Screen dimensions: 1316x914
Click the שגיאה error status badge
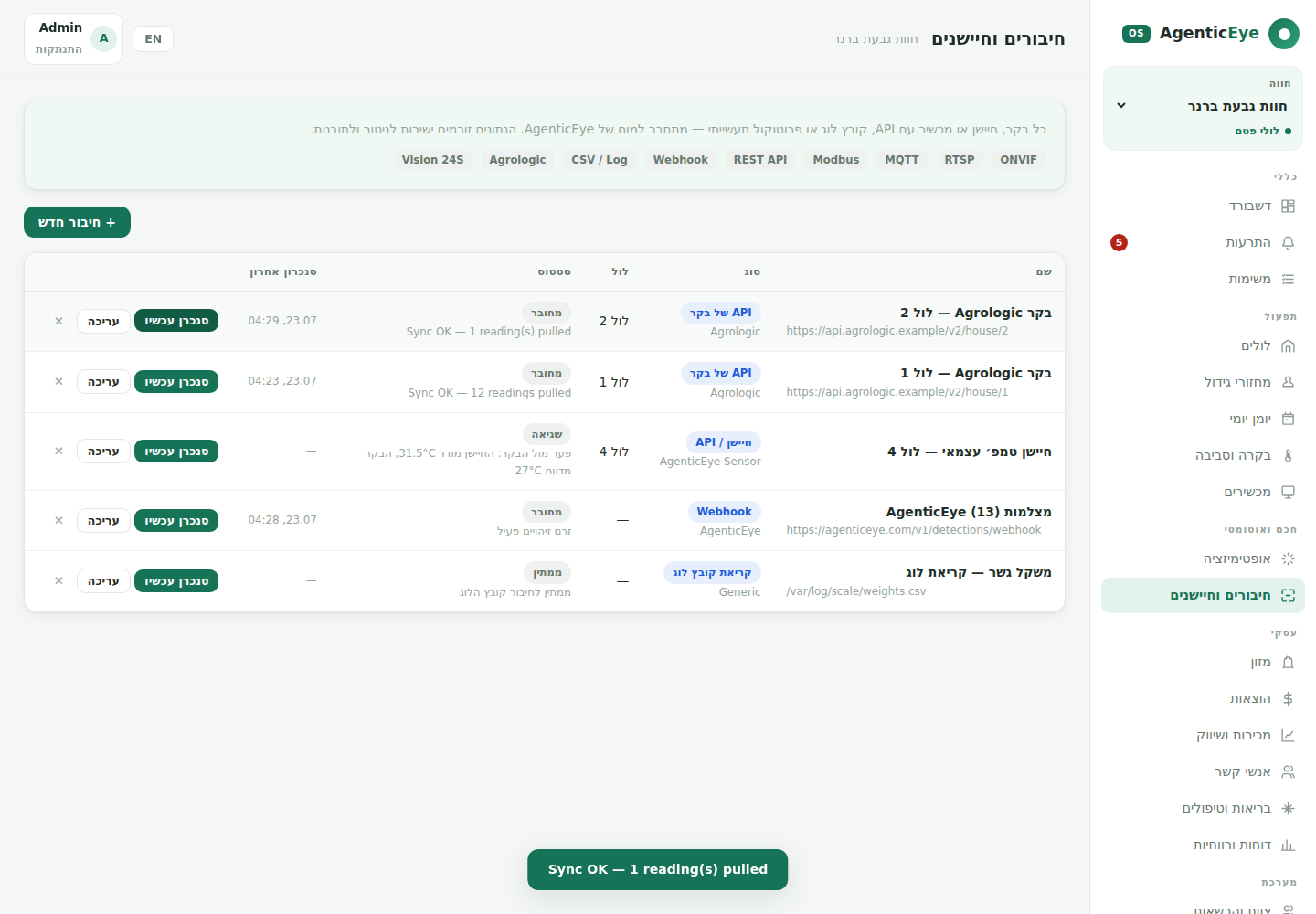[x=547, y=434]
